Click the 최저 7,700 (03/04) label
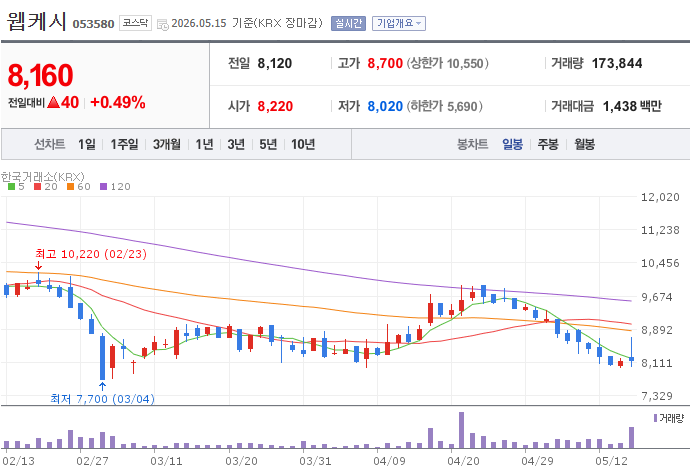Viewport: 690px width, 471px height. (x=103, y=399)
